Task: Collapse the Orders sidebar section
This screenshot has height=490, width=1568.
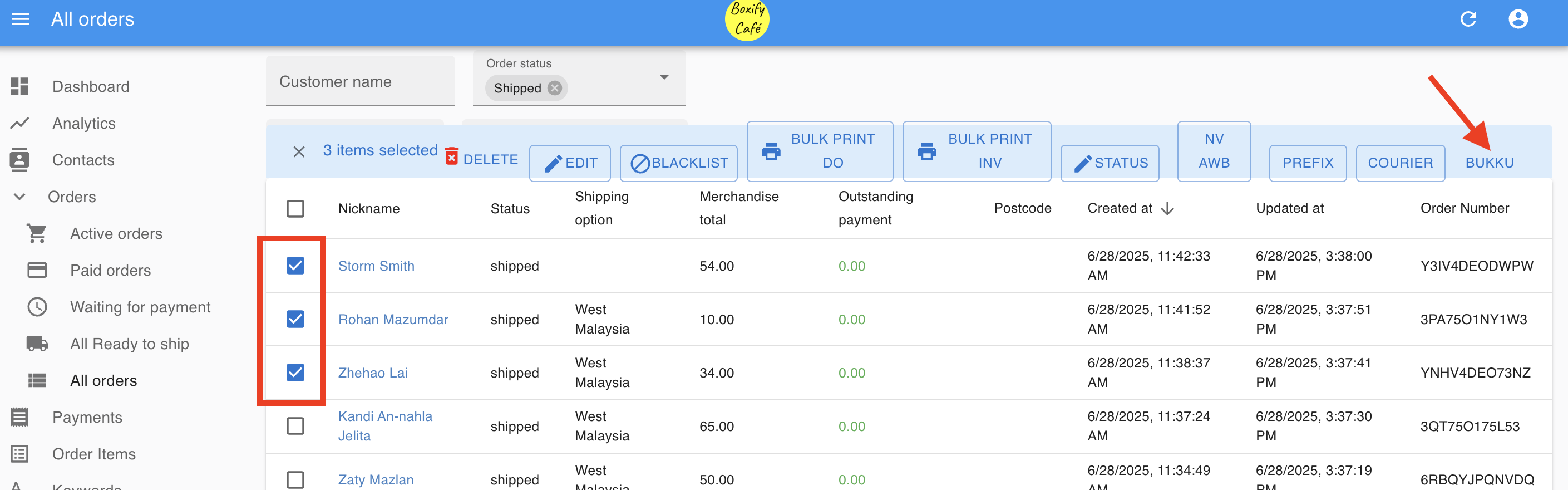Action: pos(19,197)
